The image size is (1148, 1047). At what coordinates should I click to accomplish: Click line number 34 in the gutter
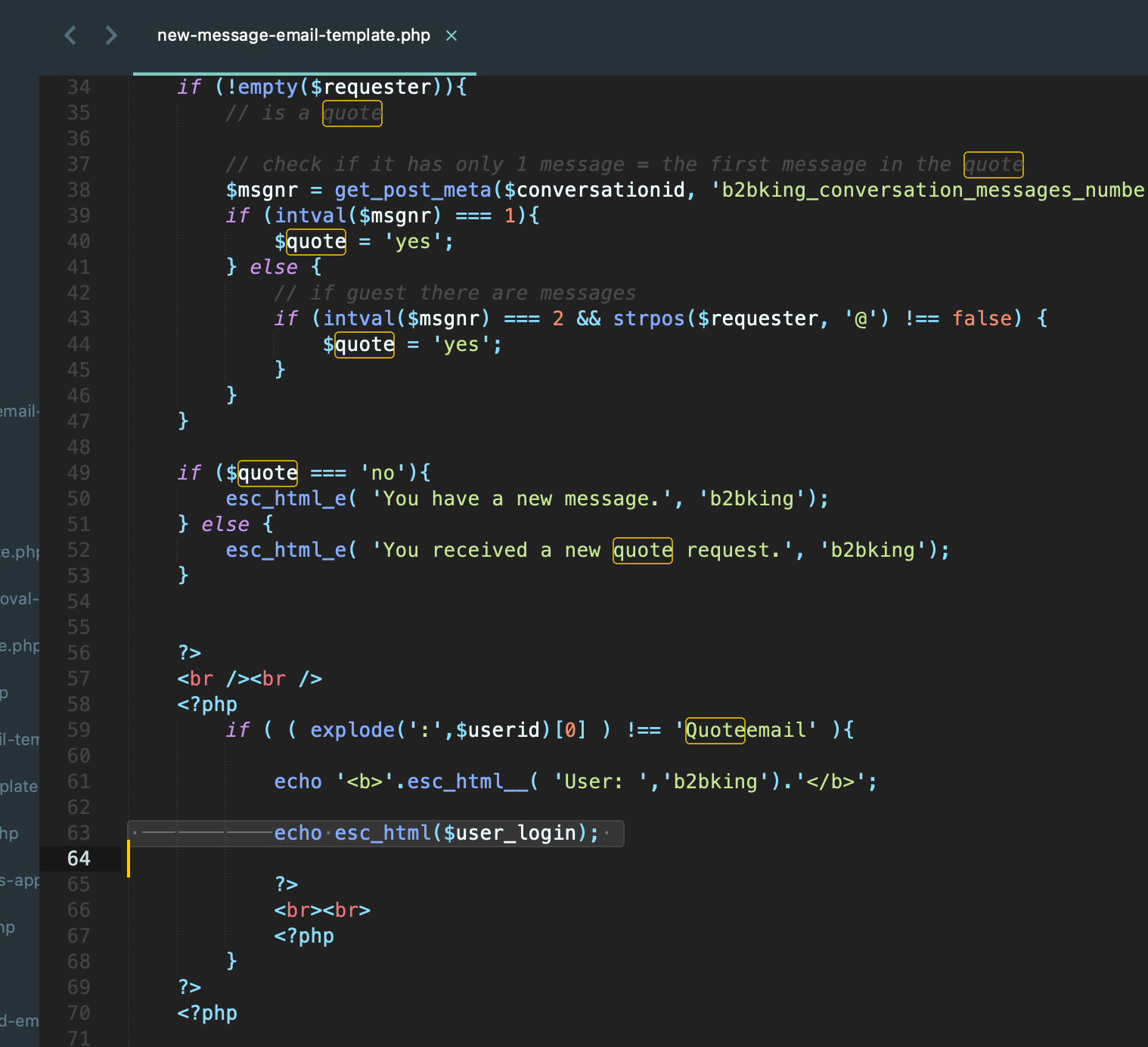(x=79, y=87)
